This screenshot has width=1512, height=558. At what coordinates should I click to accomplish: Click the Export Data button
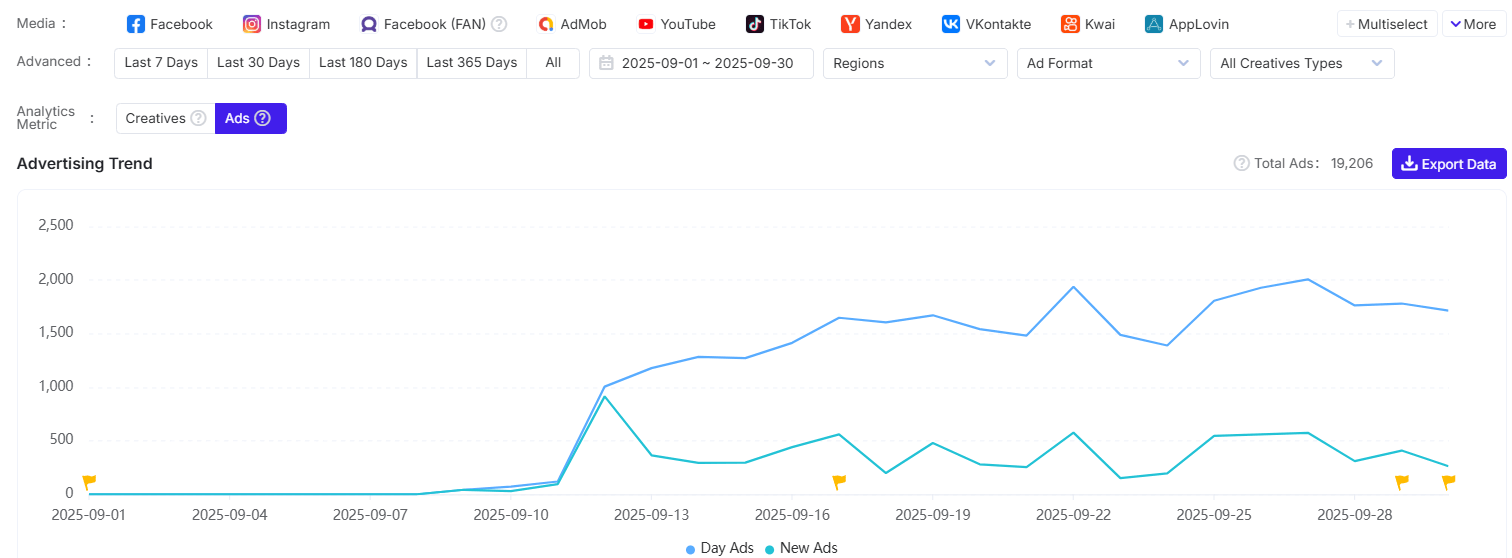point(1448,164)
